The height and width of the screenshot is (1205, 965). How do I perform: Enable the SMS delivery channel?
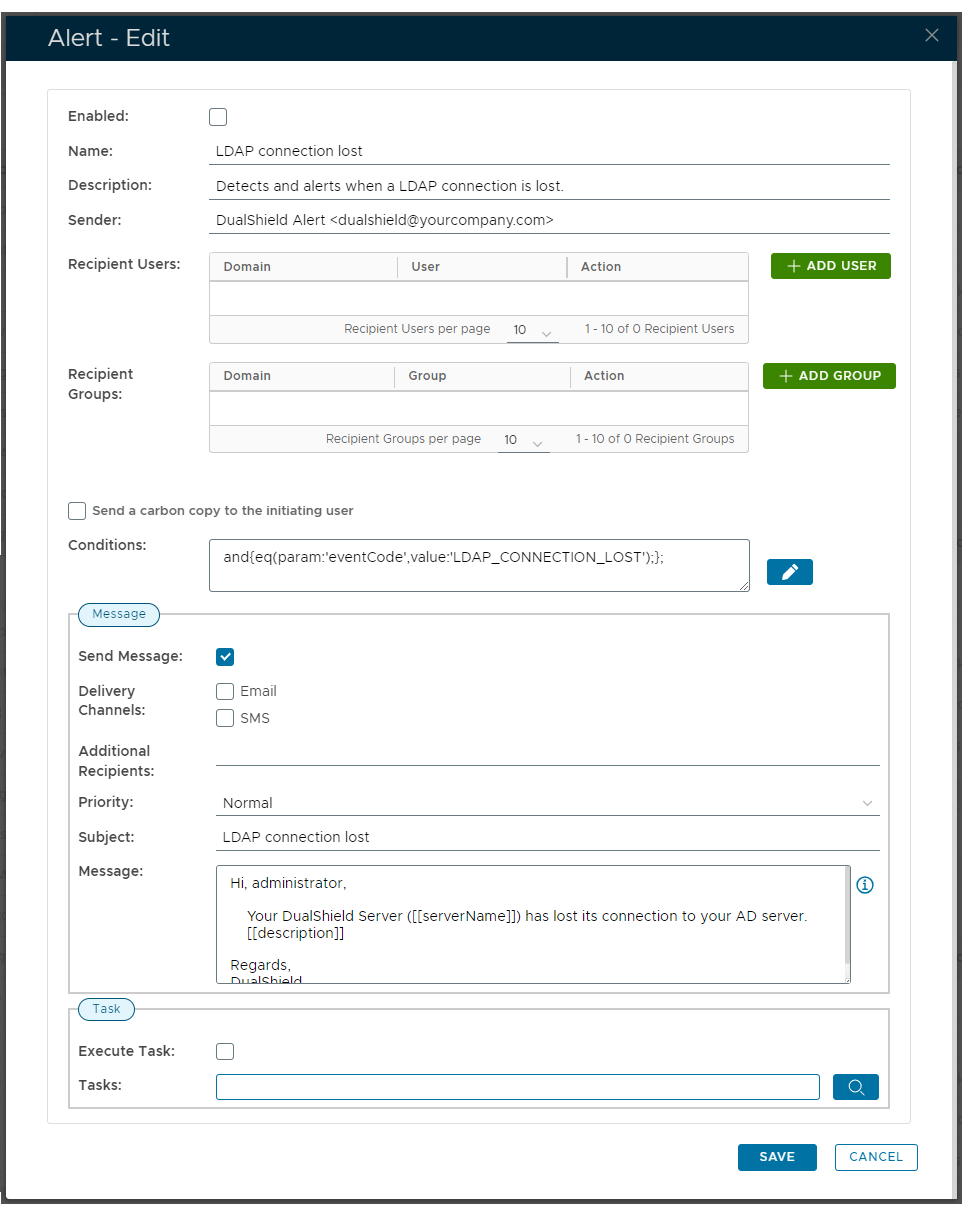tap(225, 718)
